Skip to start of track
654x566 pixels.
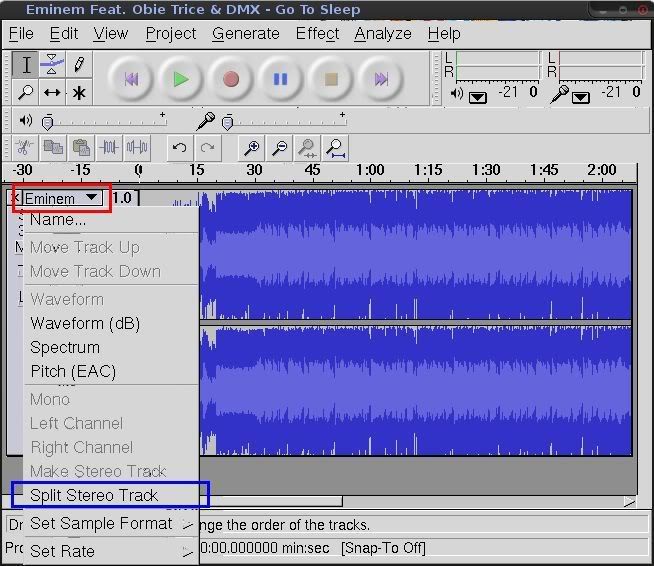[131, 79]
